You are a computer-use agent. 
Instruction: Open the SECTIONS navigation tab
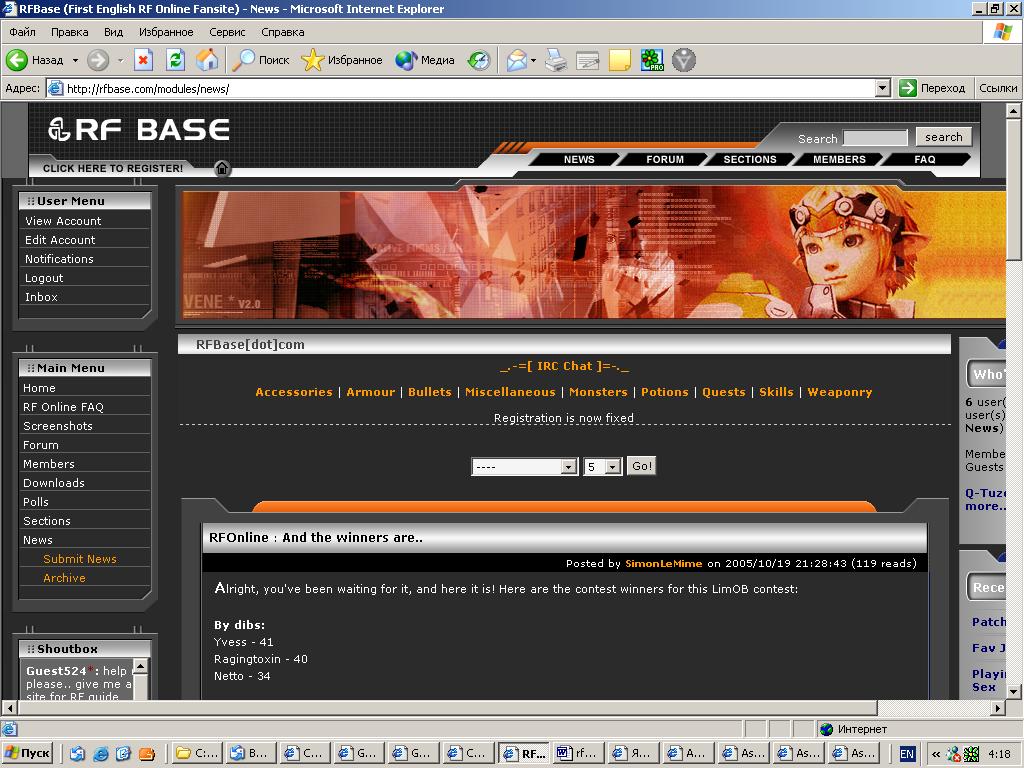click(x=750, y=159)
